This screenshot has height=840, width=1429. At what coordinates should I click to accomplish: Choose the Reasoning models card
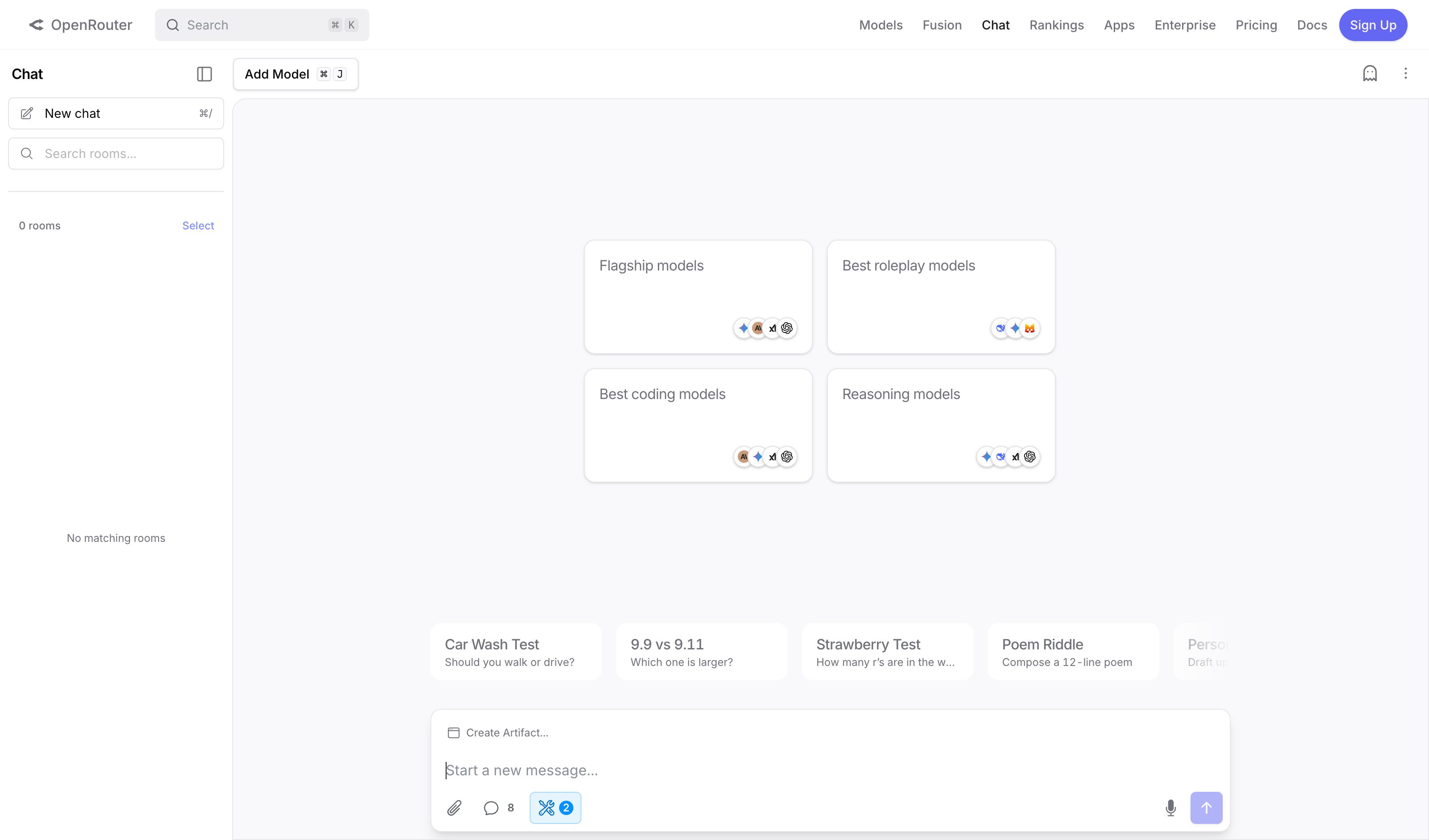941,426
